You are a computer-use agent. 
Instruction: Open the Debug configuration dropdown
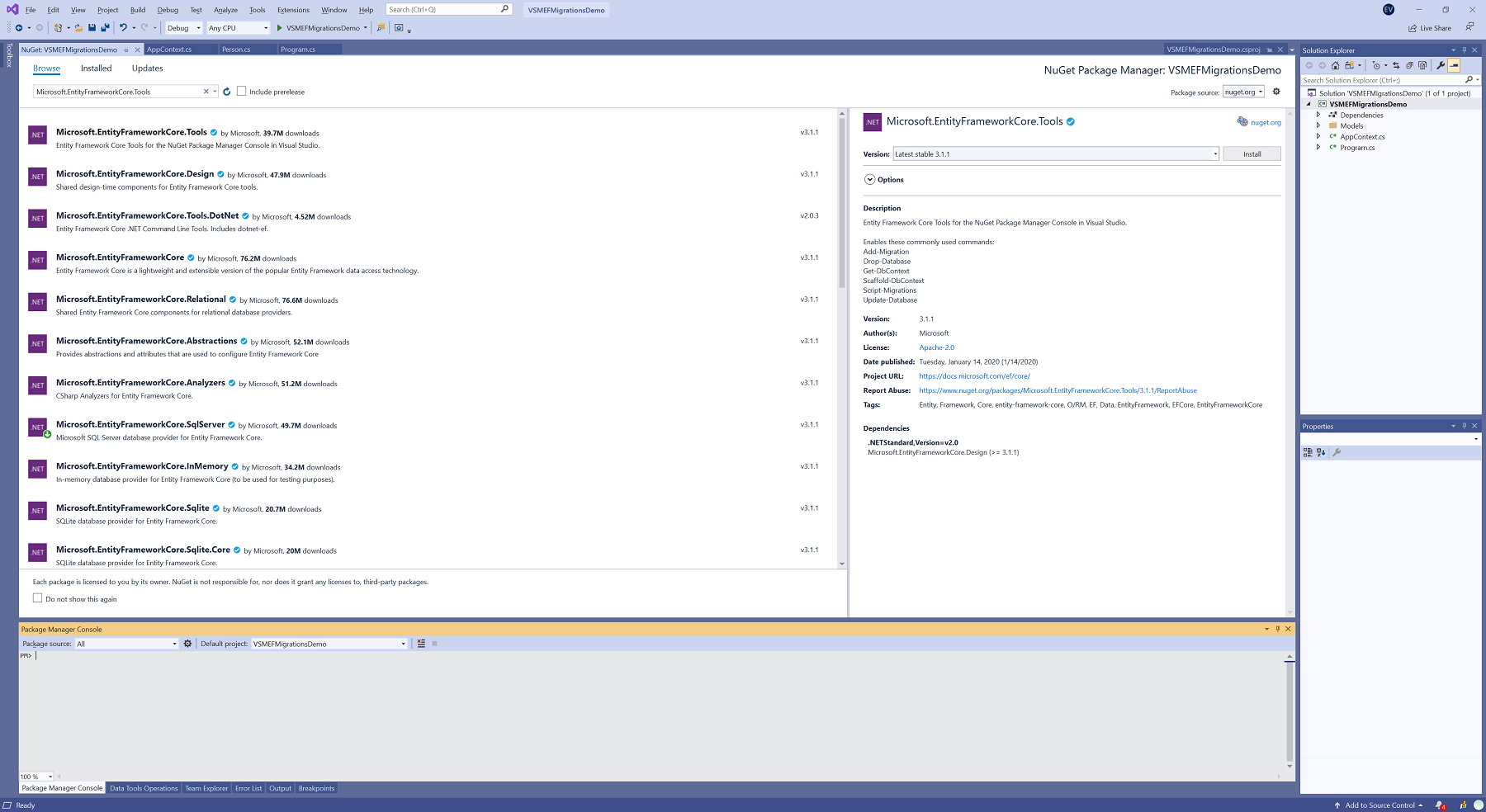coord(183,28)
